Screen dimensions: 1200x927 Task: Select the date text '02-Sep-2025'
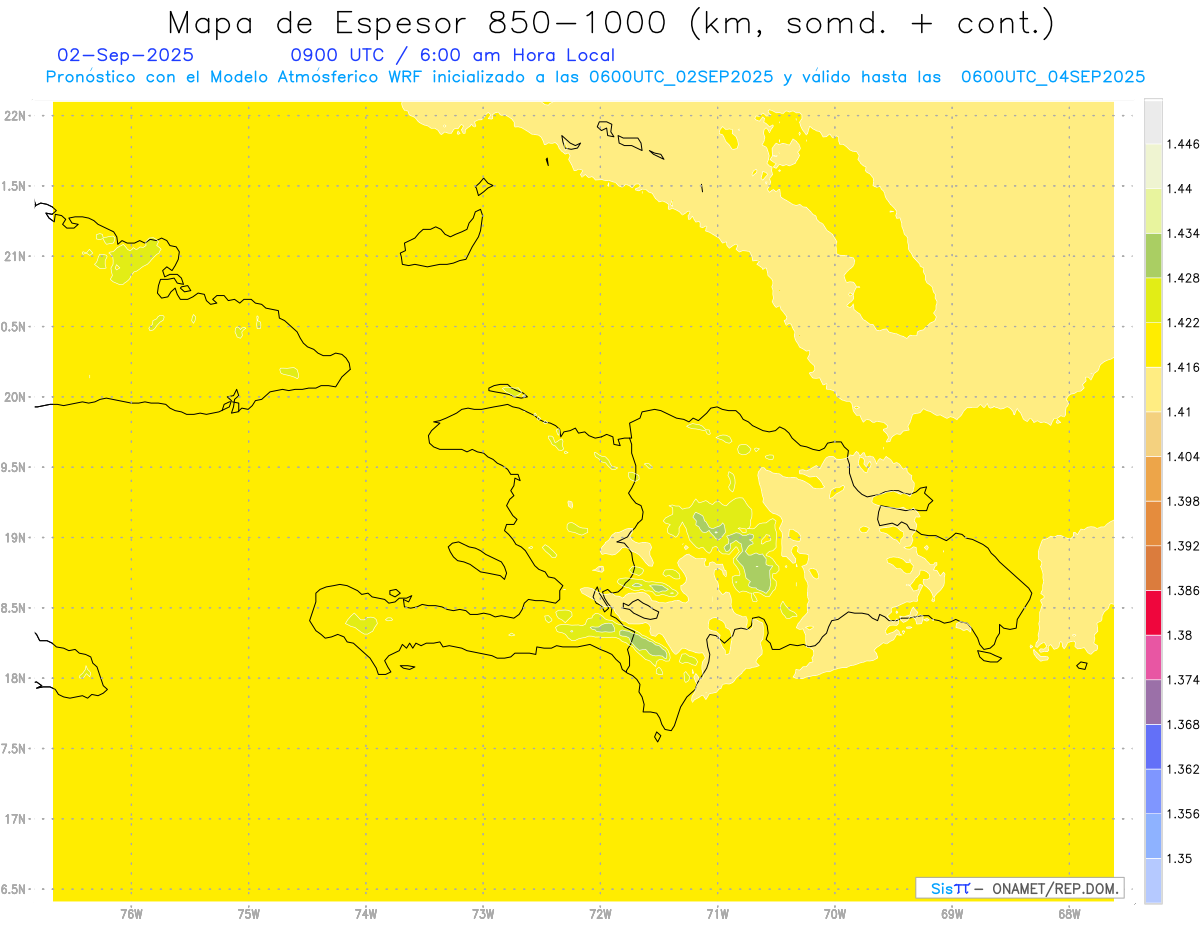126,55
